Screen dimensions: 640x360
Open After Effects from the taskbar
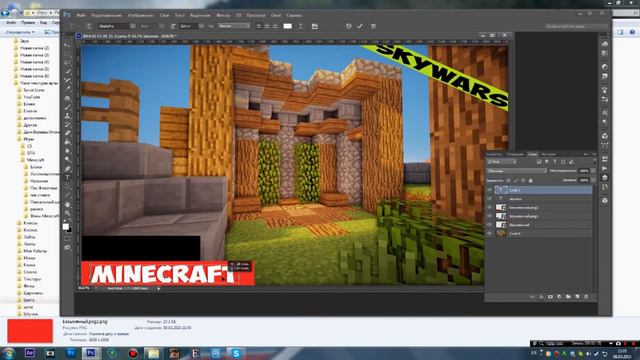pyautogui.click(x=29, y=353)
